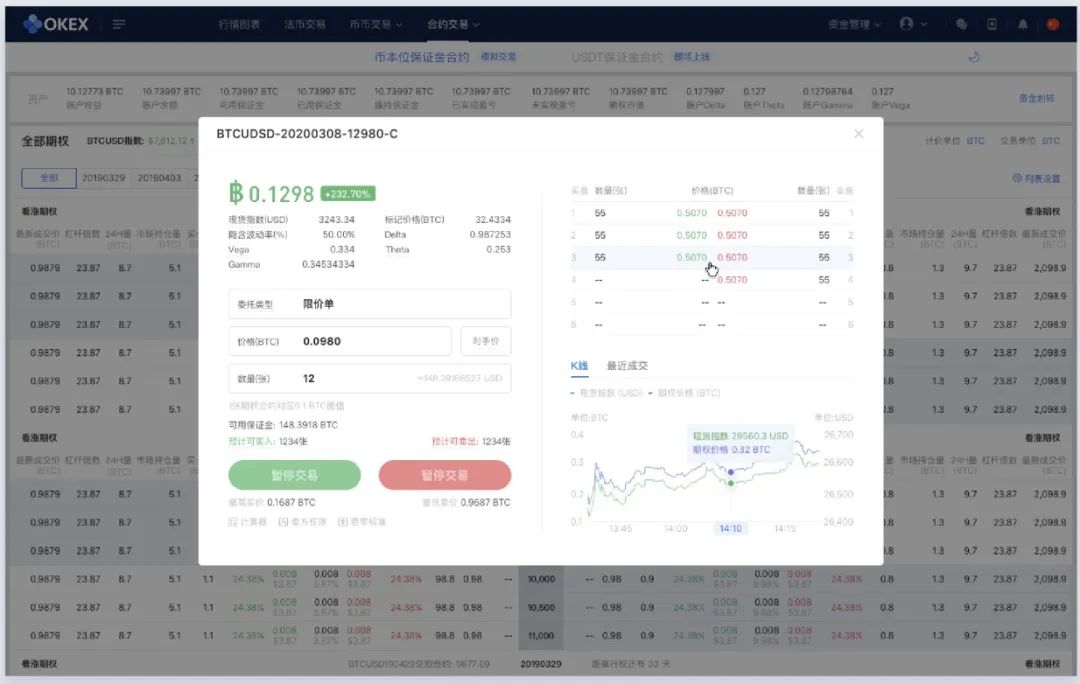Open the hamburger menu beside the OKEX logo
This screenshot has width=1080, height=684.
(119, 24)
